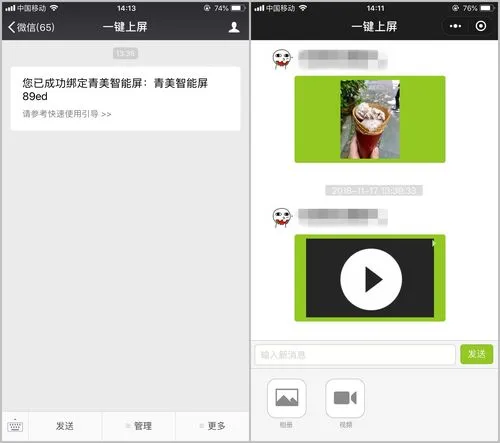
Task: Choose video camera icon to send video
Action: [x=345, y=398]
